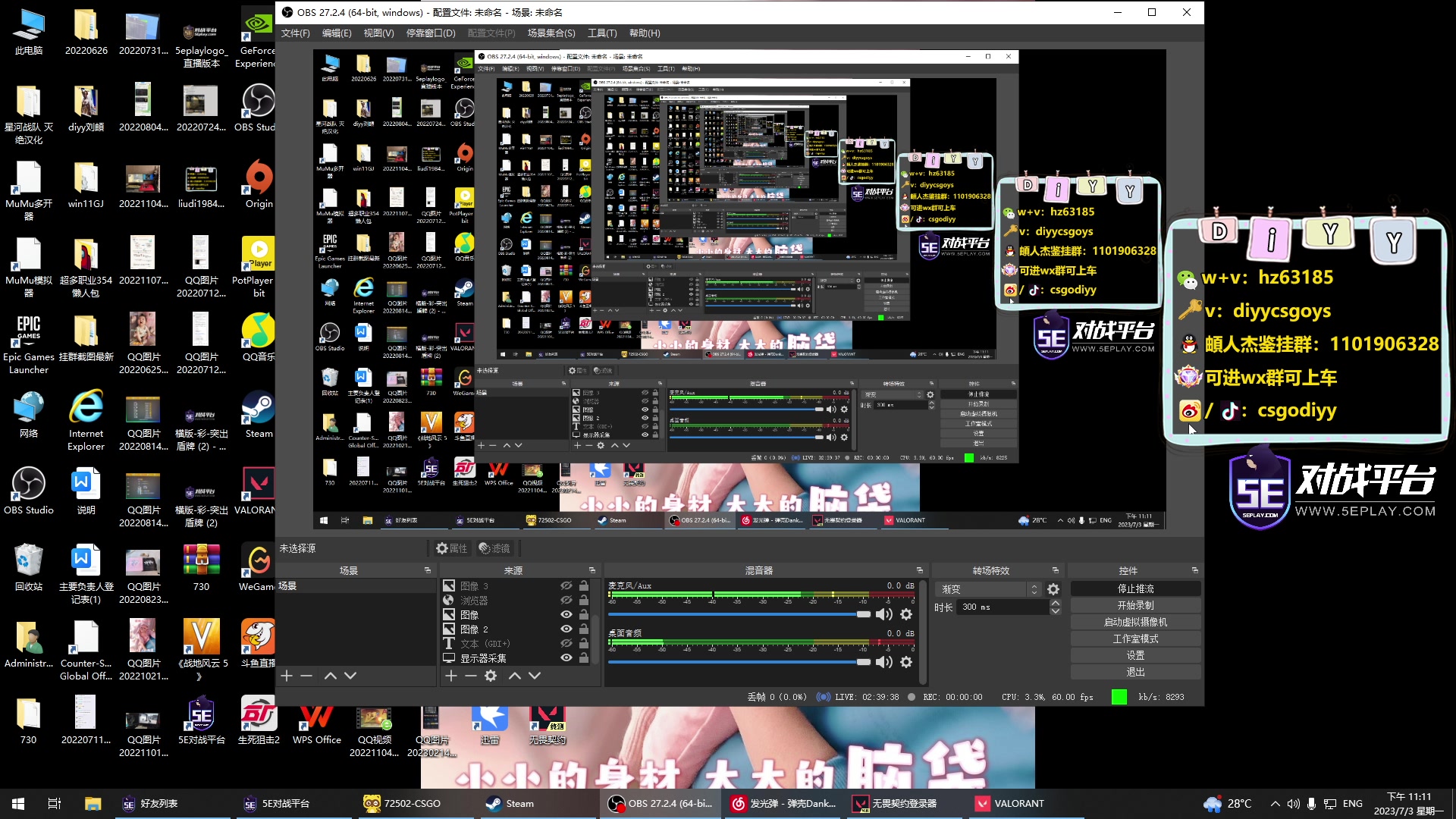Show the 图像 3 source via eye icon
1456x819 pixels.
[x=566, y=586]
